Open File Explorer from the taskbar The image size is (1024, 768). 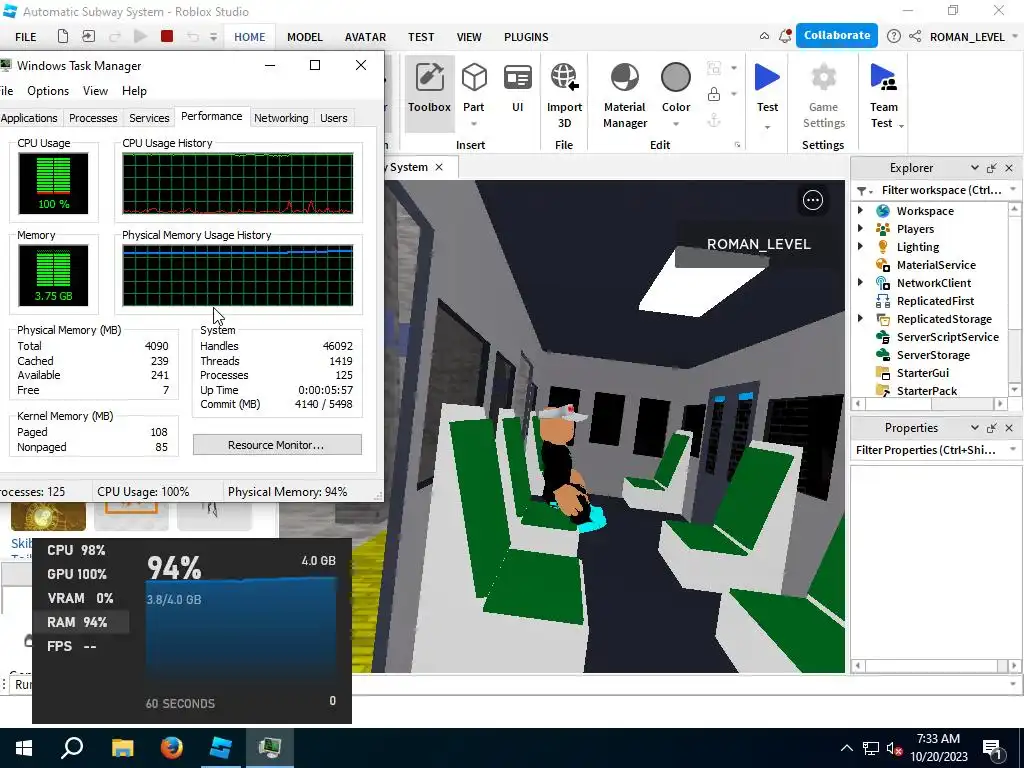pos(122,748)
